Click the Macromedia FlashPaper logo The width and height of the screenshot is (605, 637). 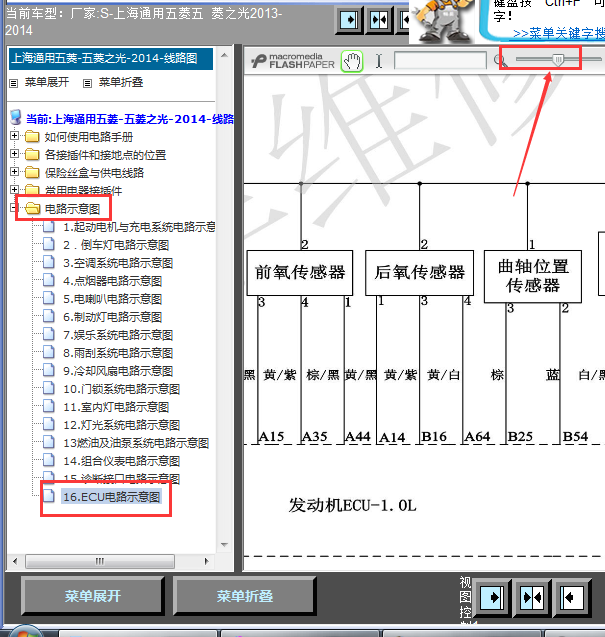coord(293,61)
